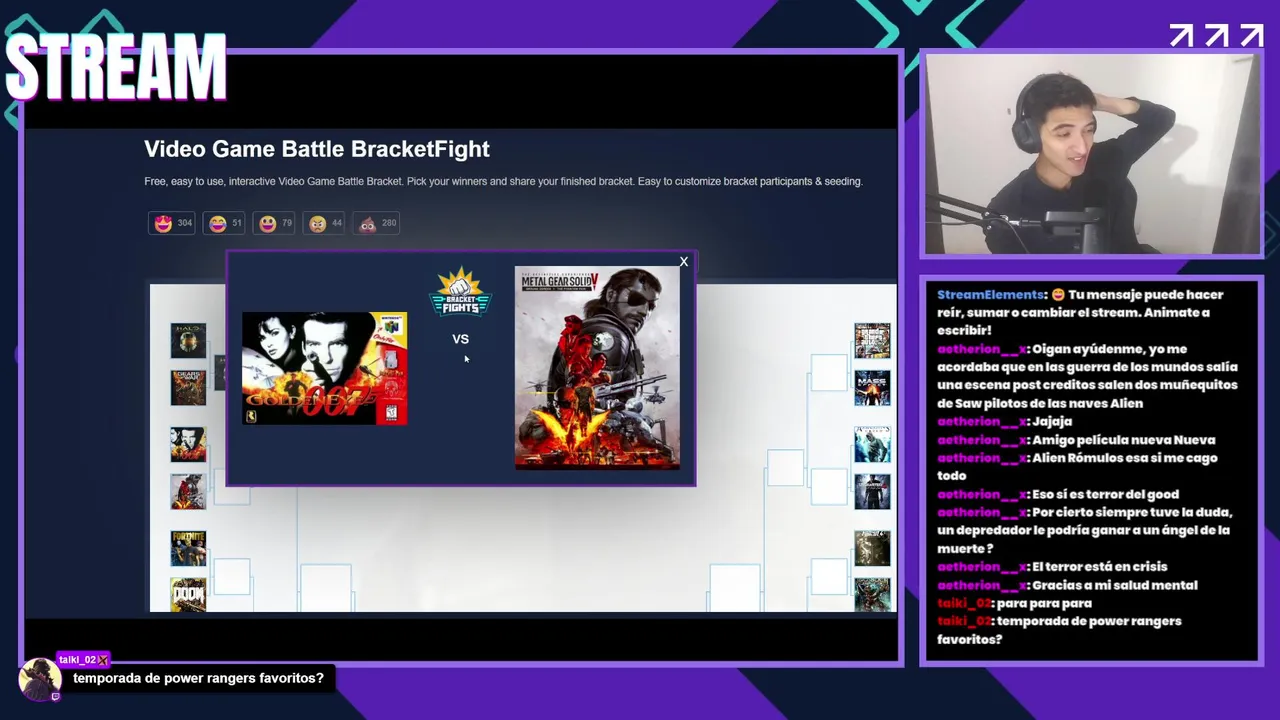
Task: Select the DOOM cover in the bracket
Action: (188, 595)
